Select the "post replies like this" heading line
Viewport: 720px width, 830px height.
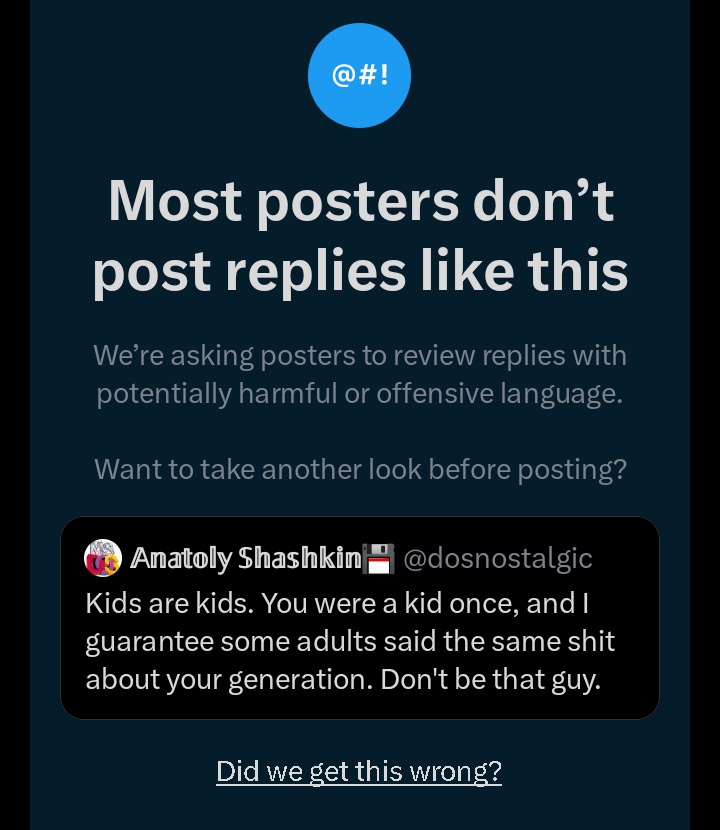361,271
